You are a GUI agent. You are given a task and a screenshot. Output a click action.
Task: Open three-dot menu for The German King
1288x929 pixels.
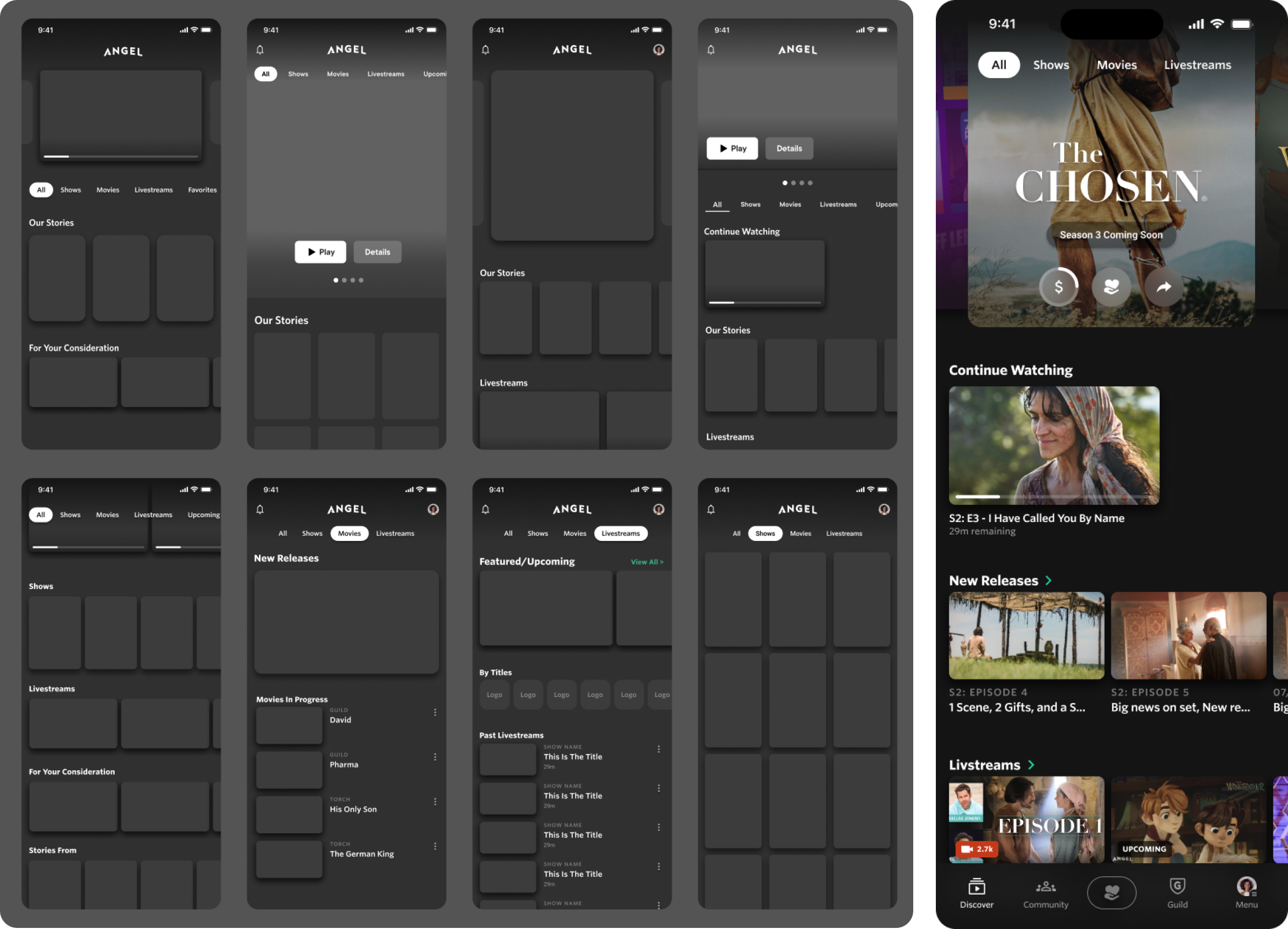pyautogui.click(x=435, y=846)
